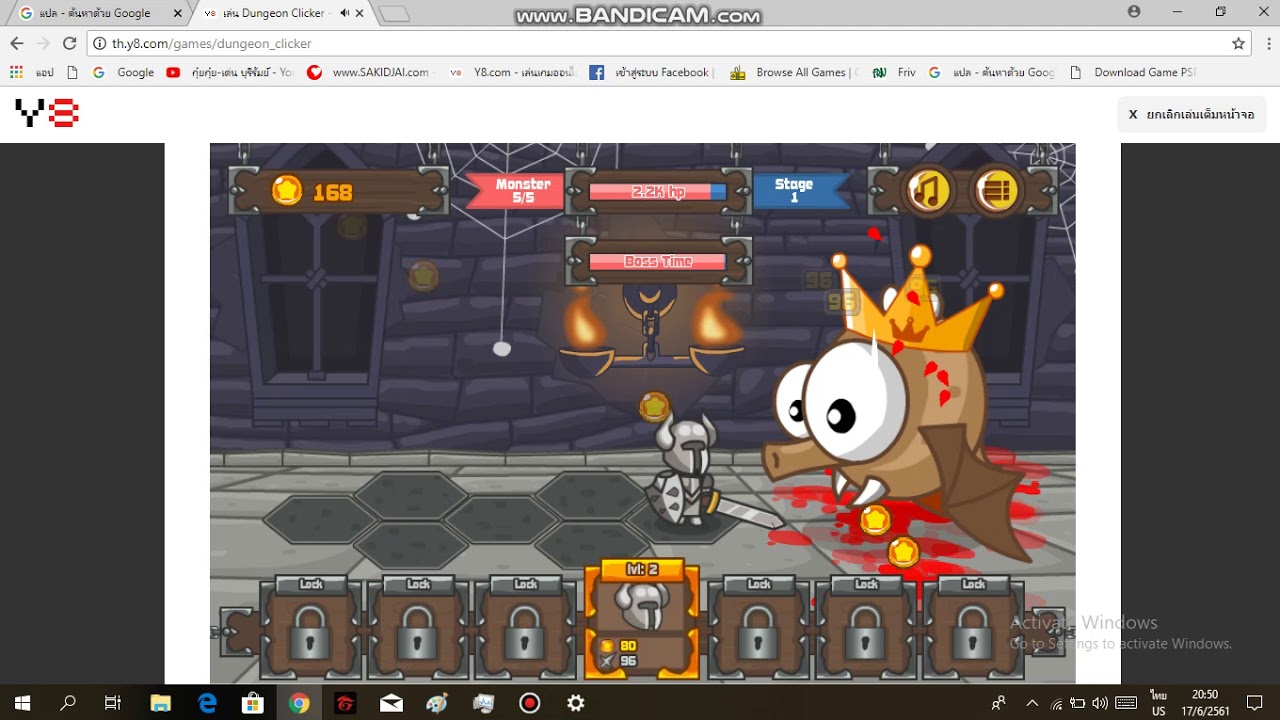Open the Garena app on taskbar
Image resolution: width=1280 pixels, height=720 pixels.
click(x=345, y=703)
